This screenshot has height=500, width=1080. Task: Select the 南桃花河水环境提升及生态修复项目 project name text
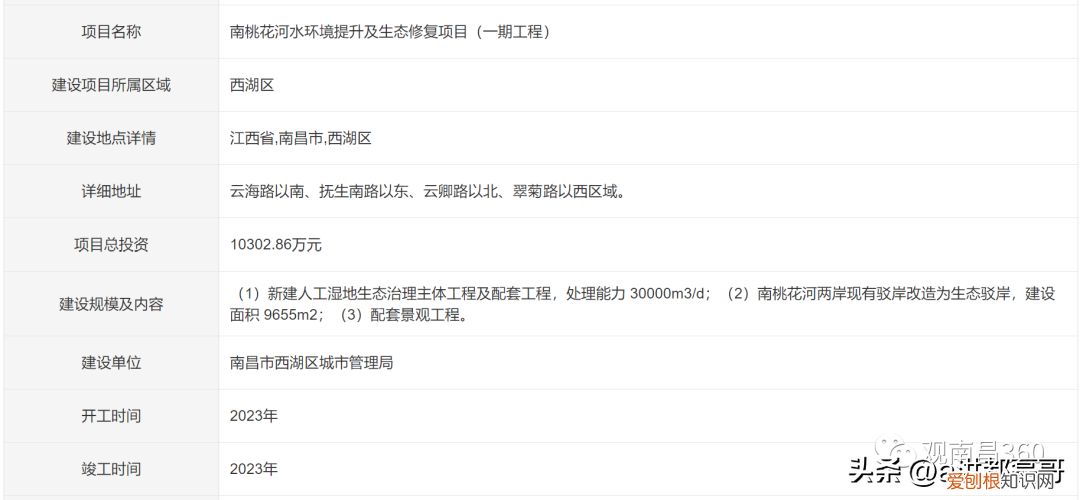(x=391, y=32)
